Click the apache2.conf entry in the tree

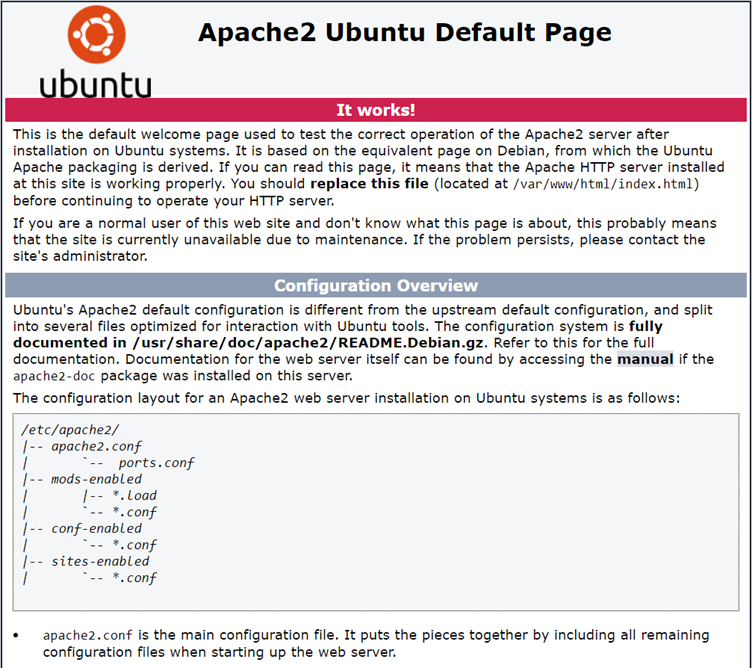click(96, 446)
